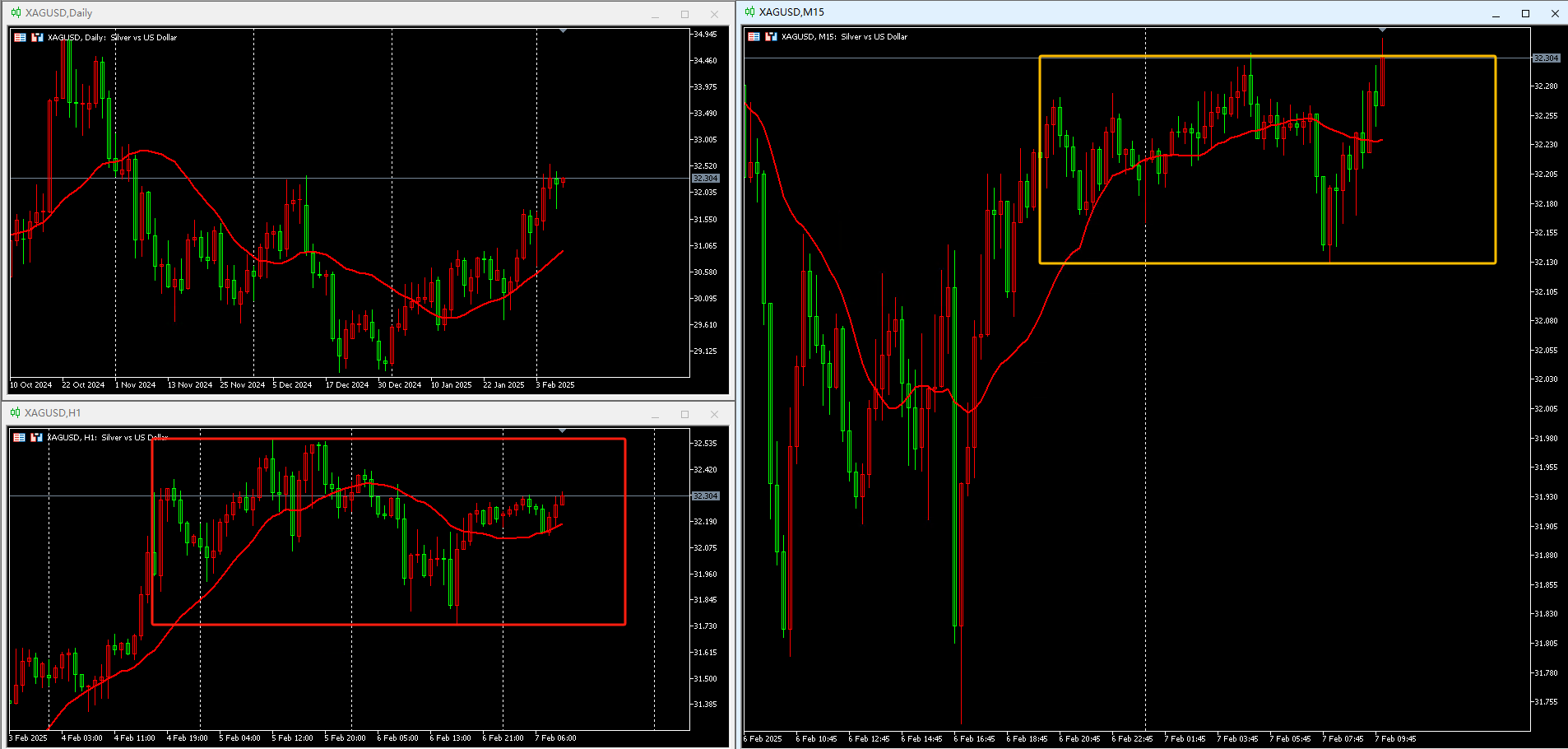This screenshot has width=1568, height=749.
Task: Click '5 Feb 04:00' on the H1 time axis
Action: tap(239, 738)
